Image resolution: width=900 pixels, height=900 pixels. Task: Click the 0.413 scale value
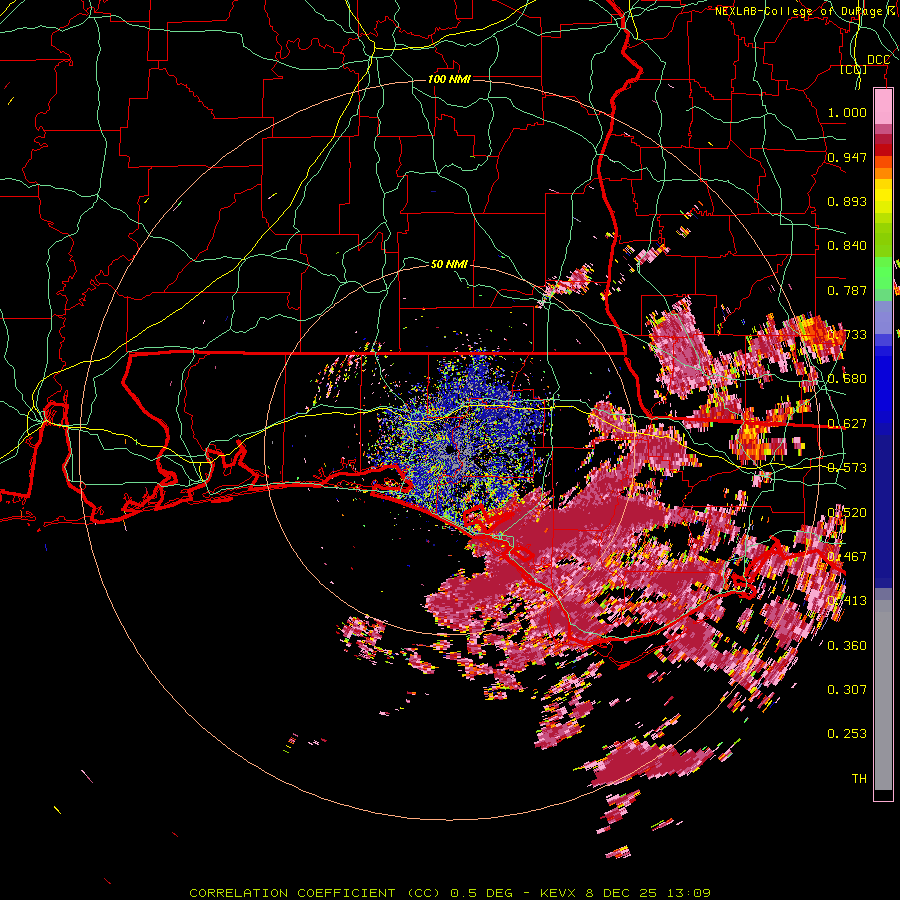tap(847, 601)
